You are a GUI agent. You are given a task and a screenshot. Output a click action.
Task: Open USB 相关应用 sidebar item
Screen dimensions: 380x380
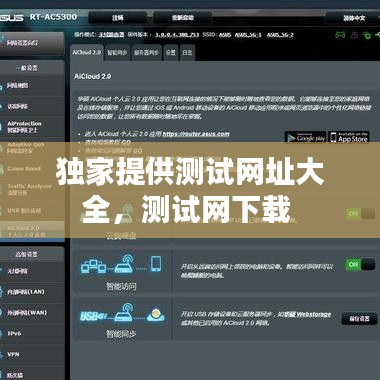pyautogui.click(x=32, y=211)
